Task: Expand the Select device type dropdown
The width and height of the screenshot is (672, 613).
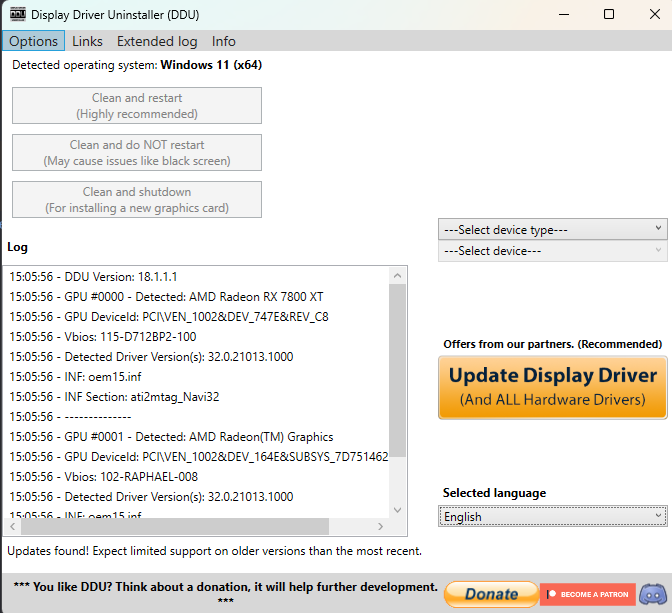Action: click(x=552, y=229)
